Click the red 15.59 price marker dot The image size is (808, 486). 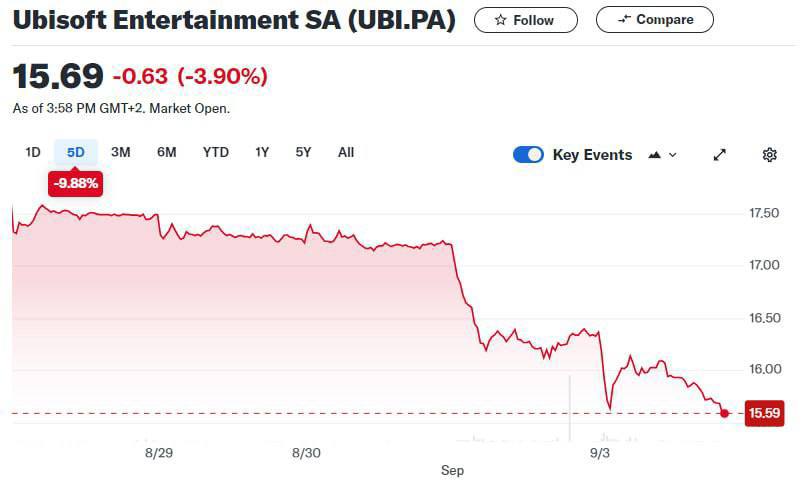click(x=724, y=413)
